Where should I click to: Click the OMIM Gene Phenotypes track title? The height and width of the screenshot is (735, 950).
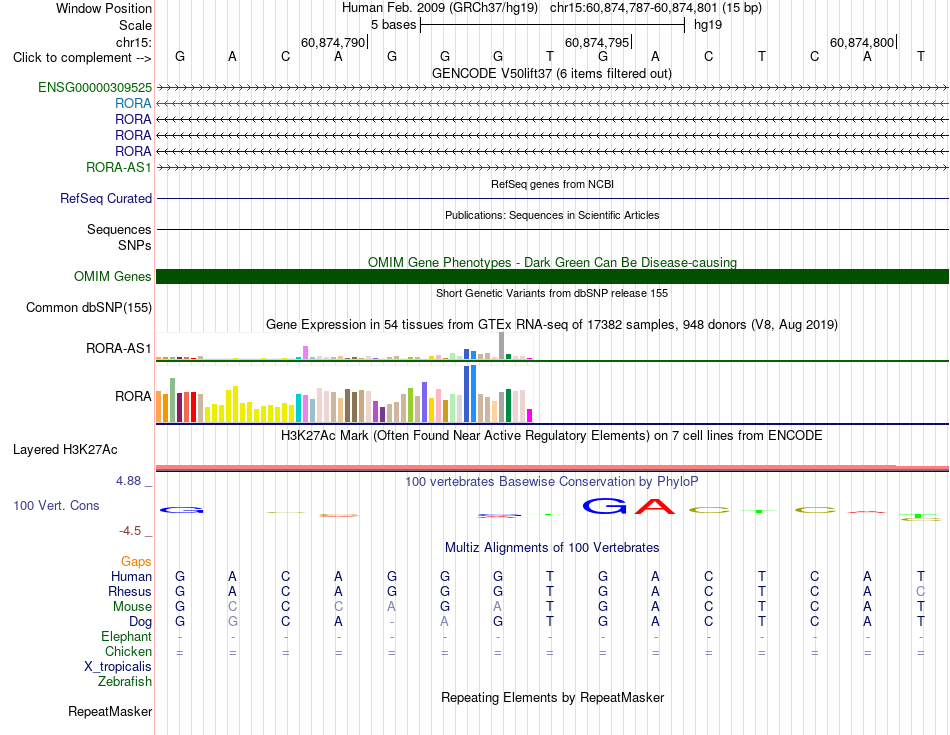point(552,262)
